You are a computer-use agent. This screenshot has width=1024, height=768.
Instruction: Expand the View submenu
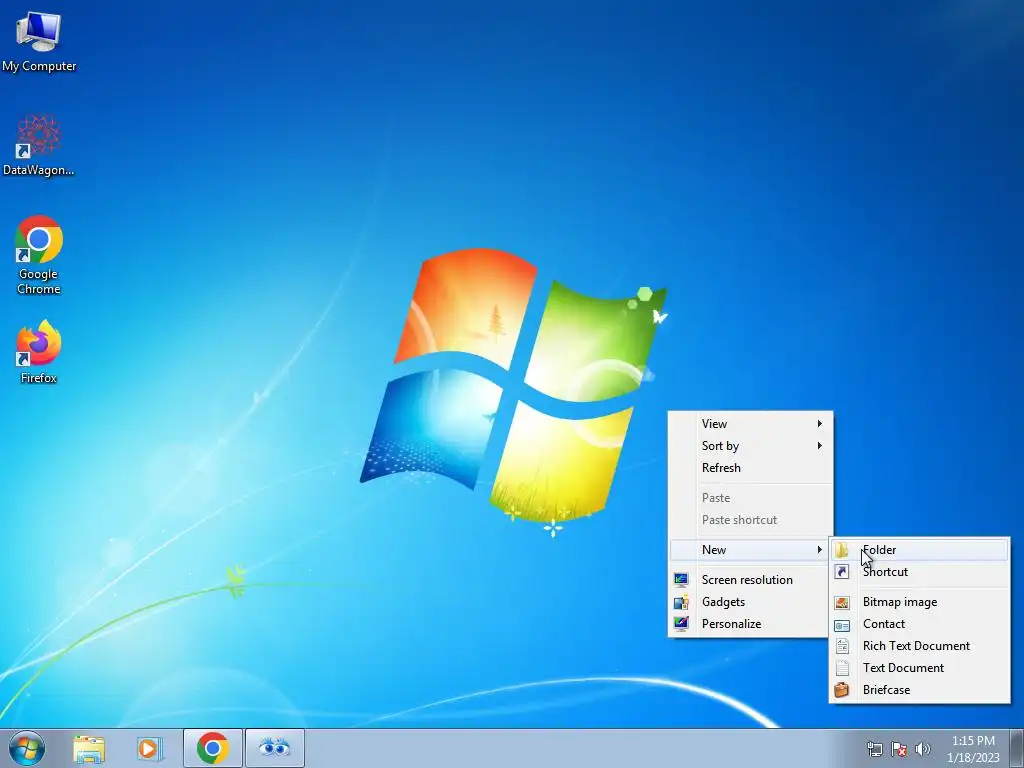point(751,424)
